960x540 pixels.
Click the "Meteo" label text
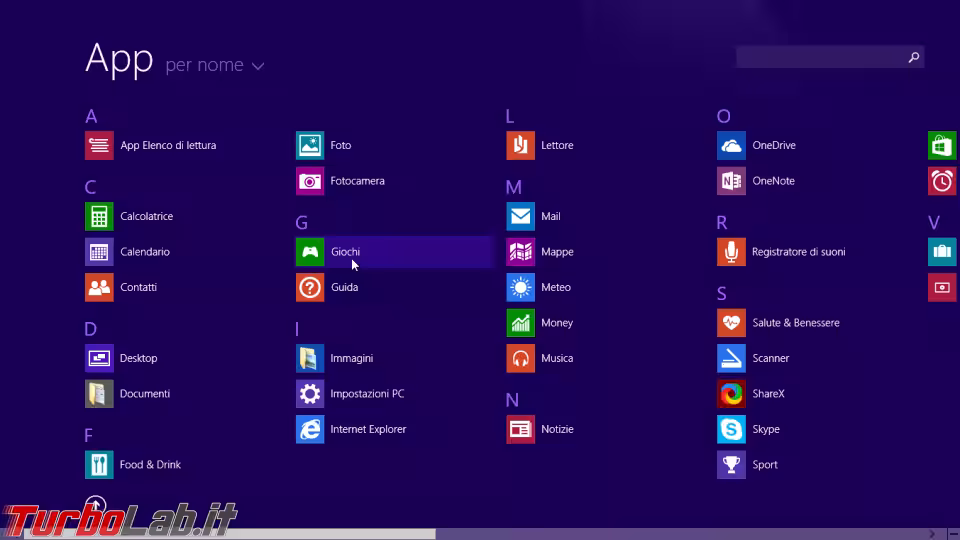click(x=556, y=287)
